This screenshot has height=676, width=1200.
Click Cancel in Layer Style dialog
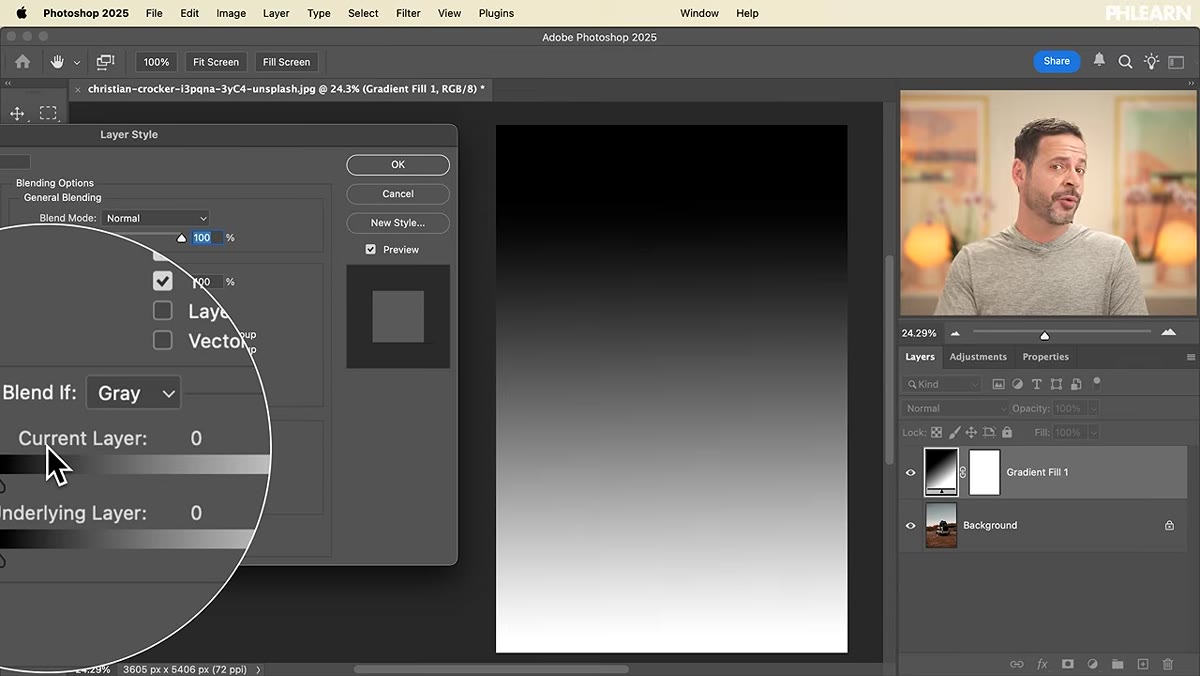(398, 194)
